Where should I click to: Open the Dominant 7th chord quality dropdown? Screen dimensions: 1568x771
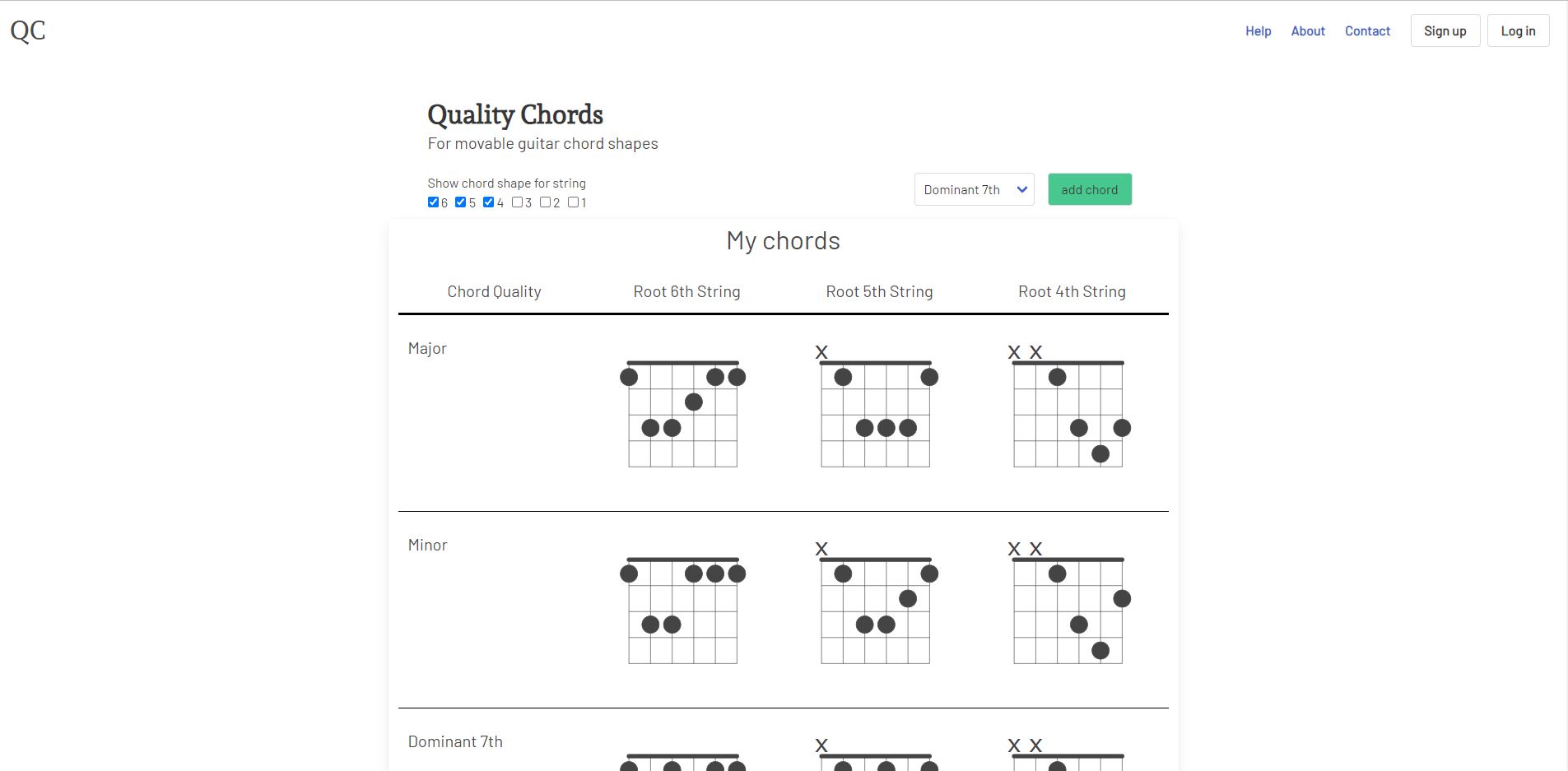click(x=975, y=189)
